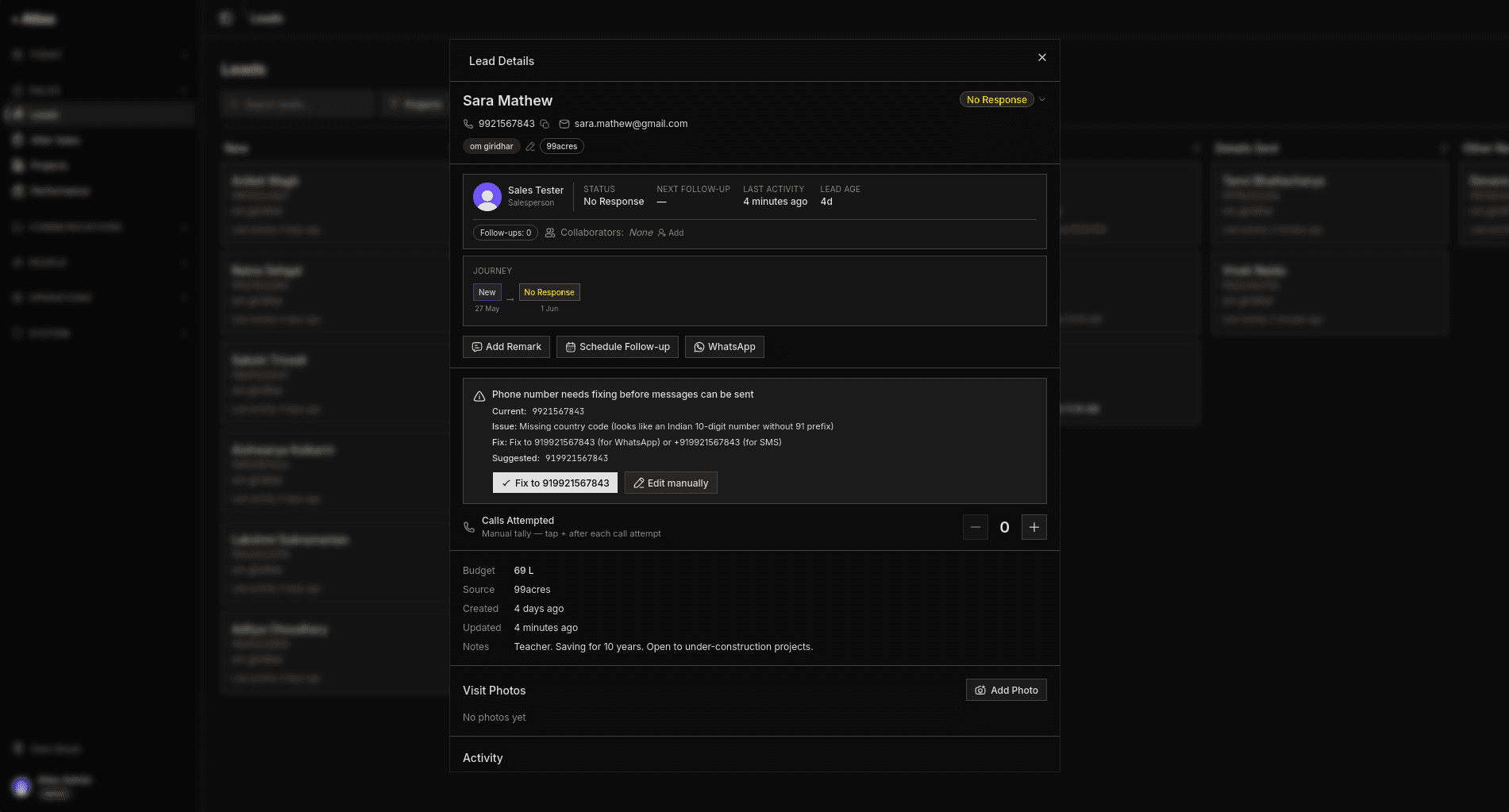The height and width of the screenshot is (812, 1509).
Task: Click the notes text about Teacher
Action: (x=664, y=647)
